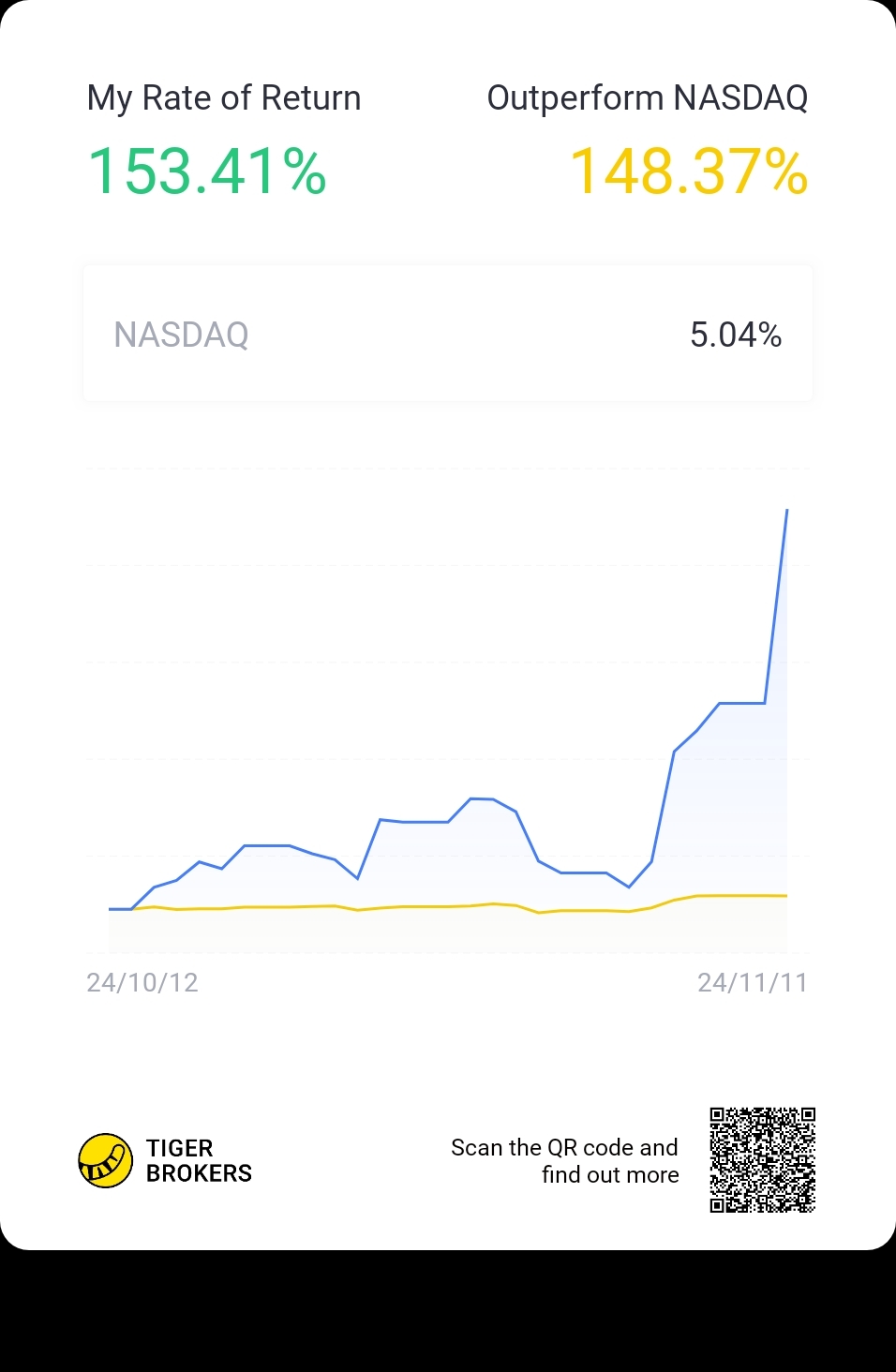Select the Outperform NASDAQ label
896x1372 pixels.
pyautogui.click(x=648, y=97)
